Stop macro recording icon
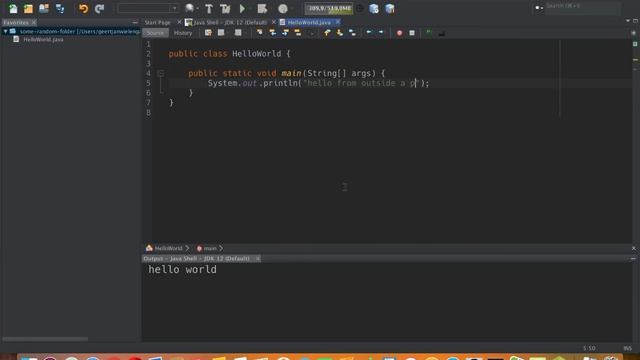This screenshot has height=360, width=640. tap(412, 33)
